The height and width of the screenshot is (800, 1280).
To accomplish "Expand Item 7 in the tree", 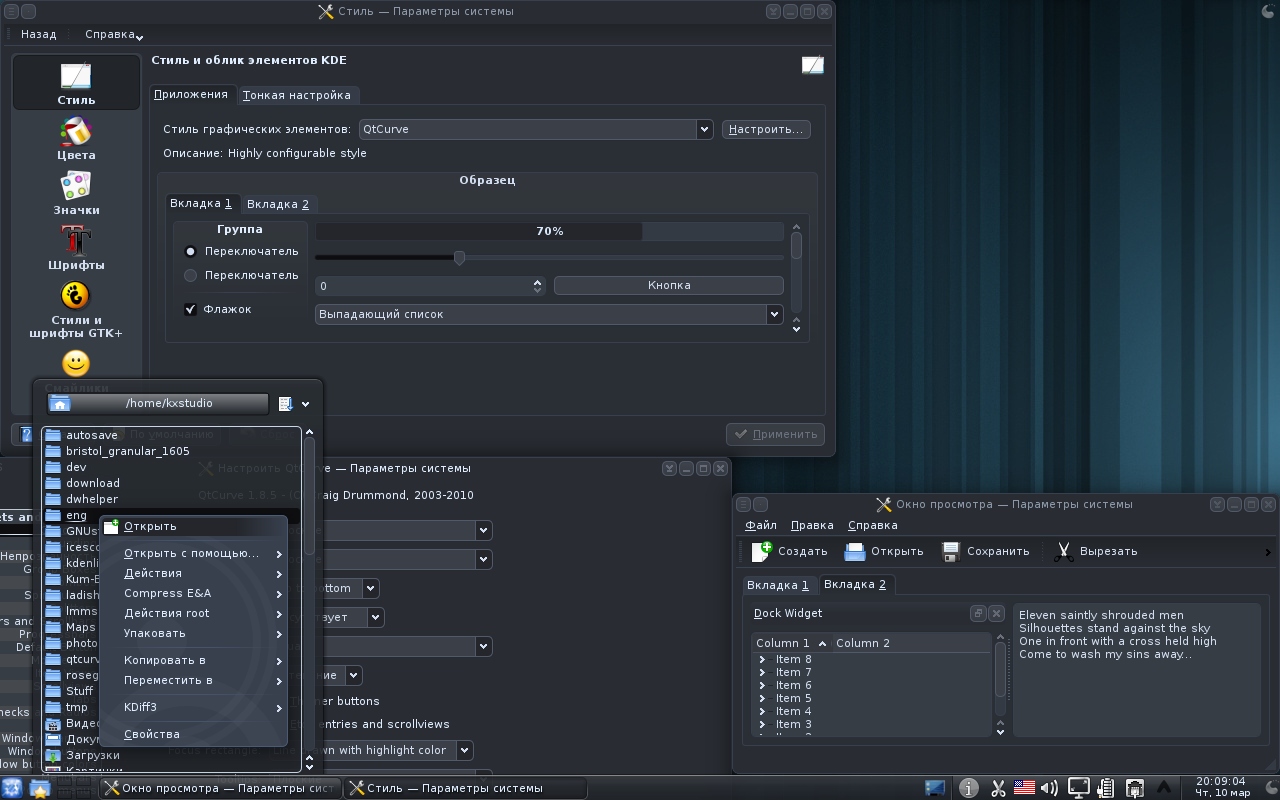I will pos(762,672).
